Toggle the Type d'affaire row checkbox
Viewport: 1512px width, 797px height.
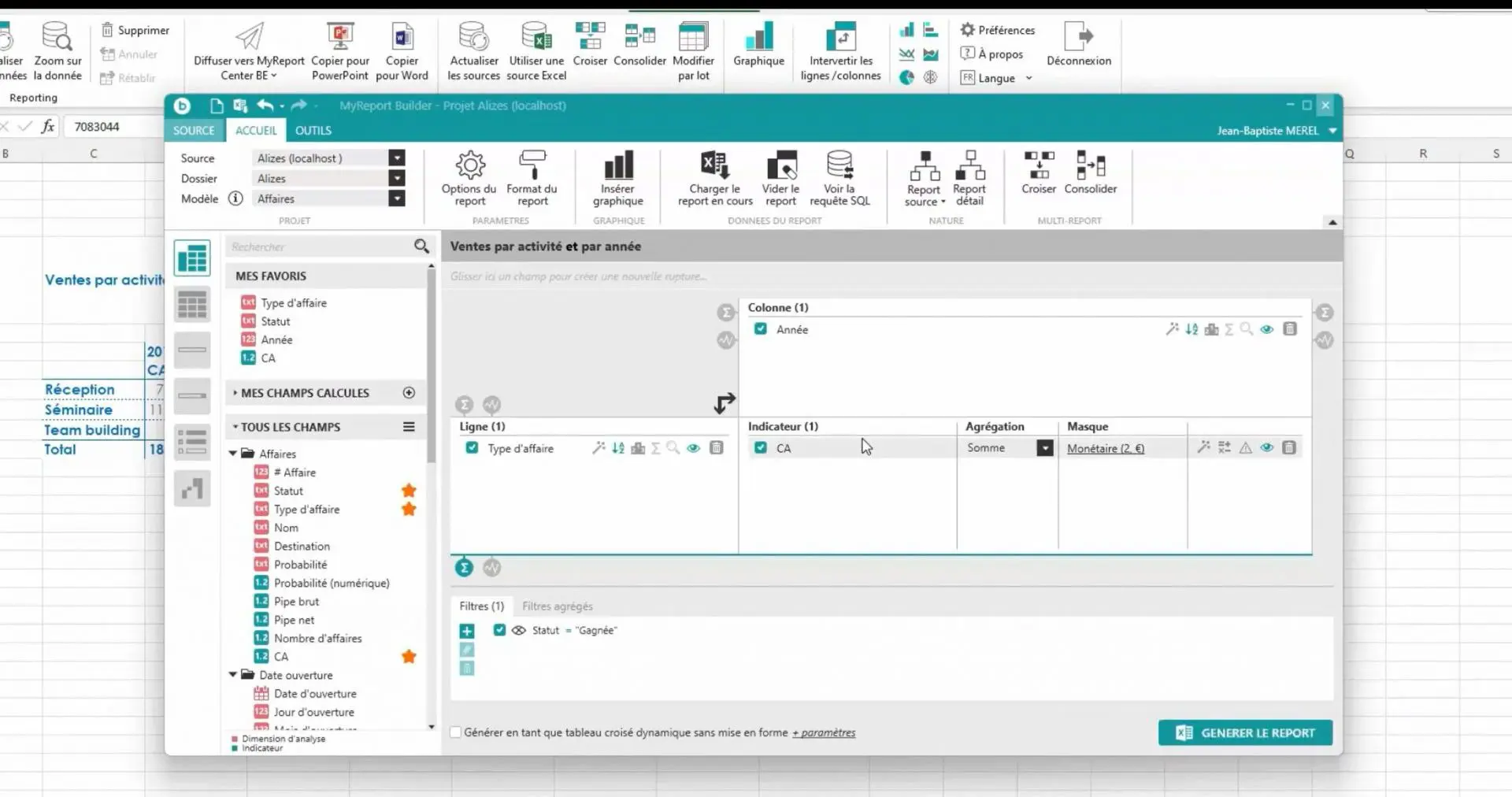472,448
